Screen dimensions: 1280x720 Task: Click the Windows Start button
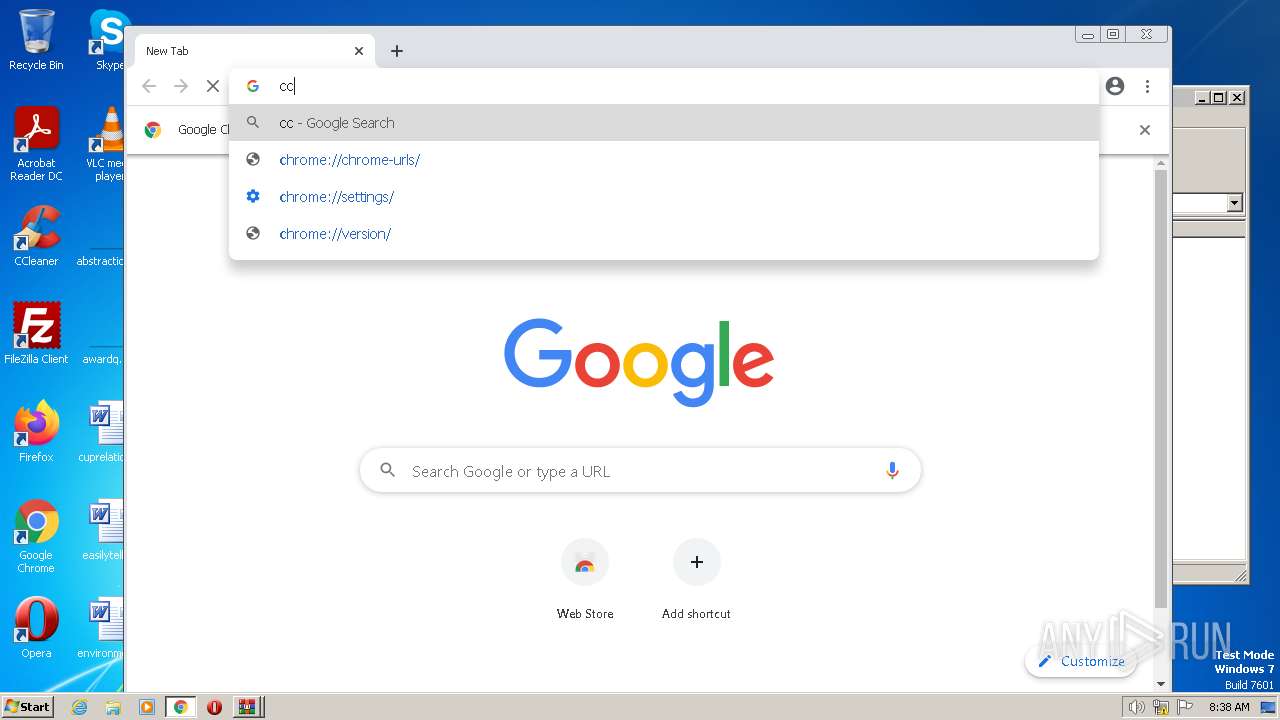[28, 706]
